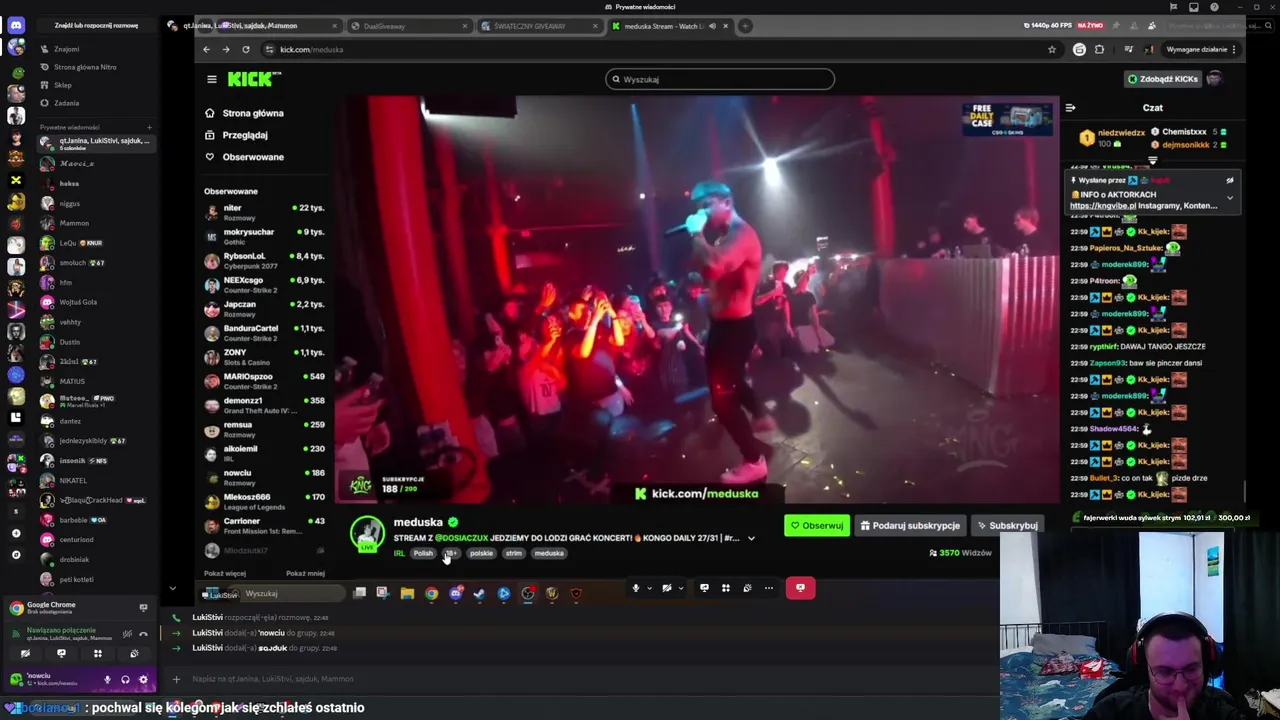Click the green Obserwuj button
The height and width of the screenshot is (720, 1280).
(817, 525)
